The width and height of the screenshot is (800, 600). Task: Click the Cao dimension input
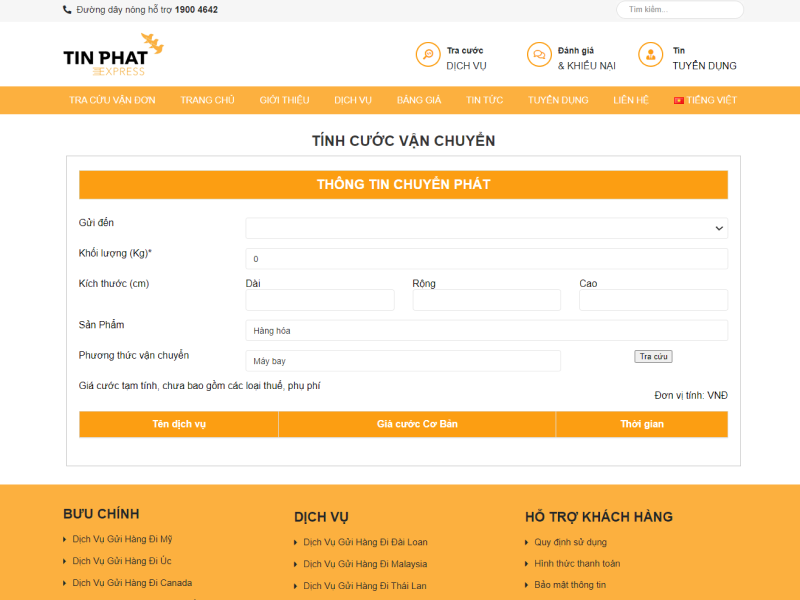[x=654, y=300]
